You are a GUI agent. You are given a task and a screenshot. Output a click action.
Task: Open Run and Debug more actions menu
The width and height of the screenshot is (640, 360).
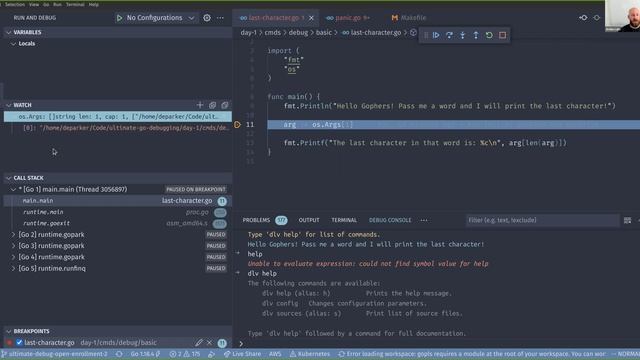point(220,18)
